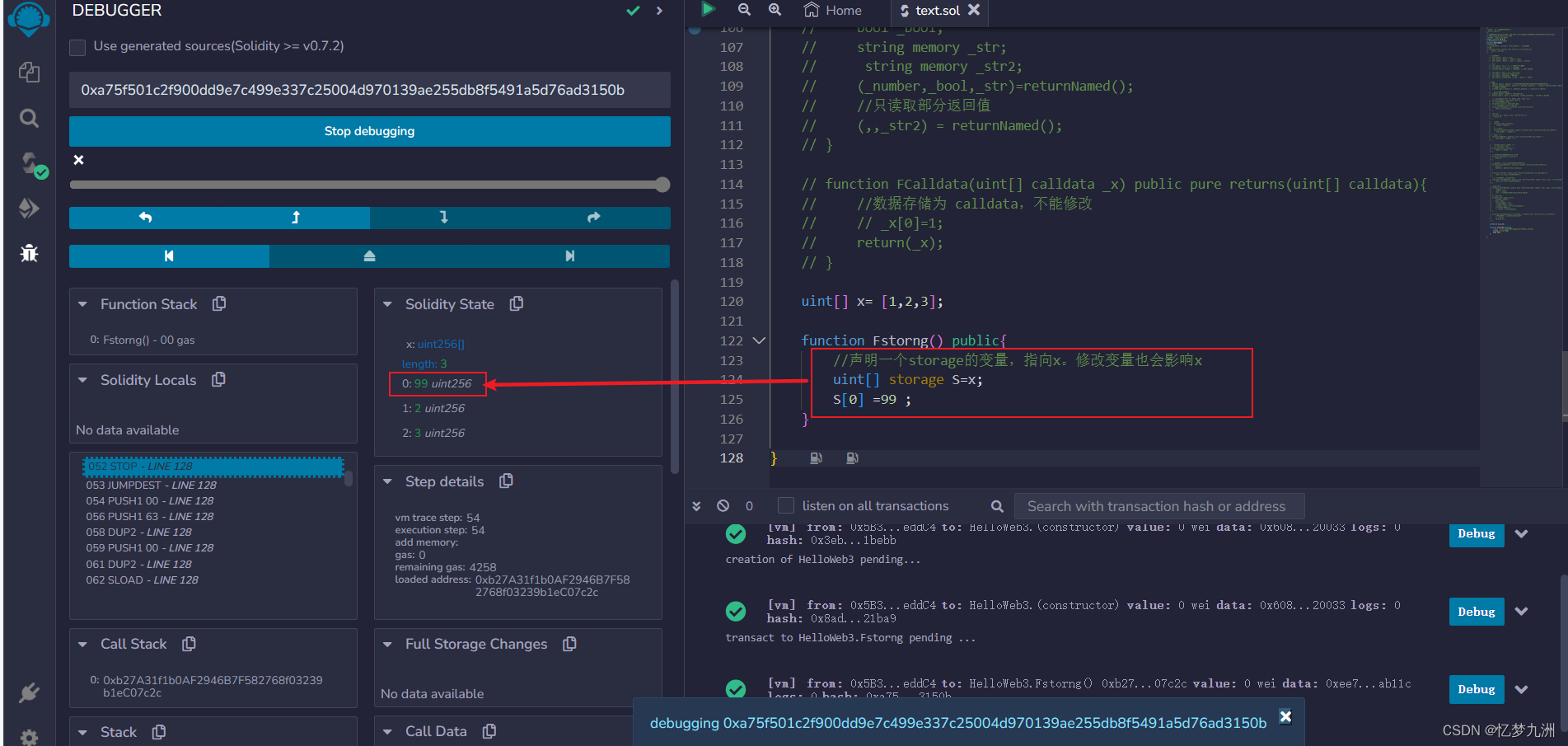Image resolution: width=1568 pixels, height=746 pixels.
Task: Click the terminal search magnifier icon
Action: (997, 506)
